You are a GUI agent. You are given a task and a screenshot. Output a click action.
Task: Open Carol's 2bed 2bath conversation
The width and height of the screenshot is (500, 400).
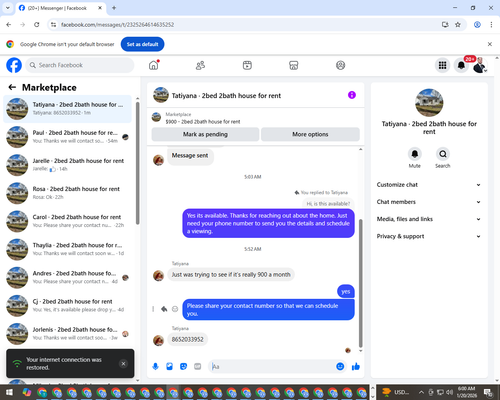pyautogui.click(x=67, y=221)
